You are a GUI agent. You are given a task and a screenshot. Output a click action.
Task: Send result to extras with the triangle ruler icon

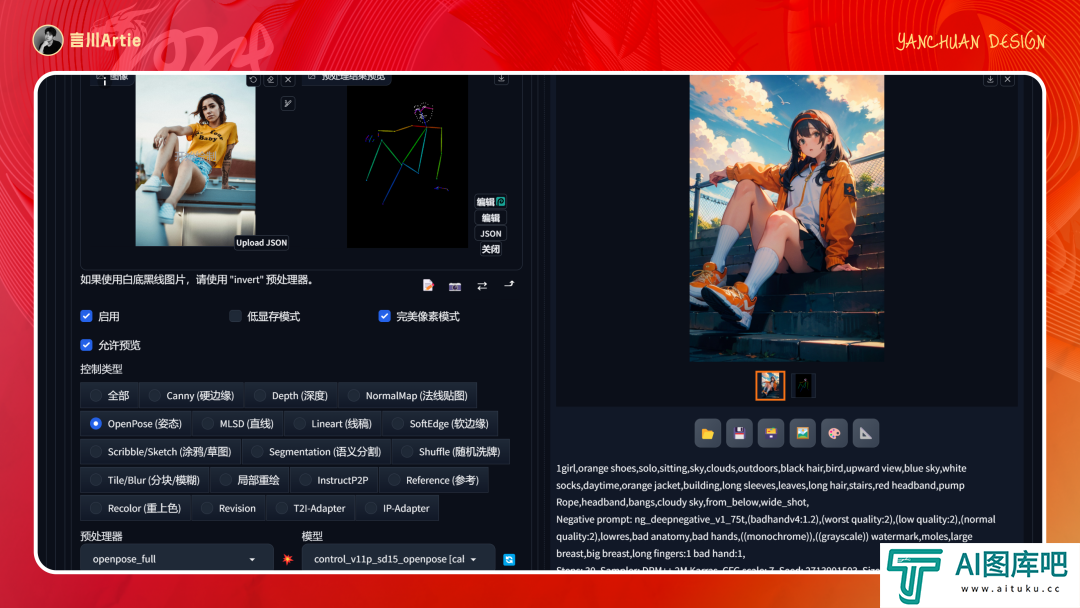click(x=866, y=433)
